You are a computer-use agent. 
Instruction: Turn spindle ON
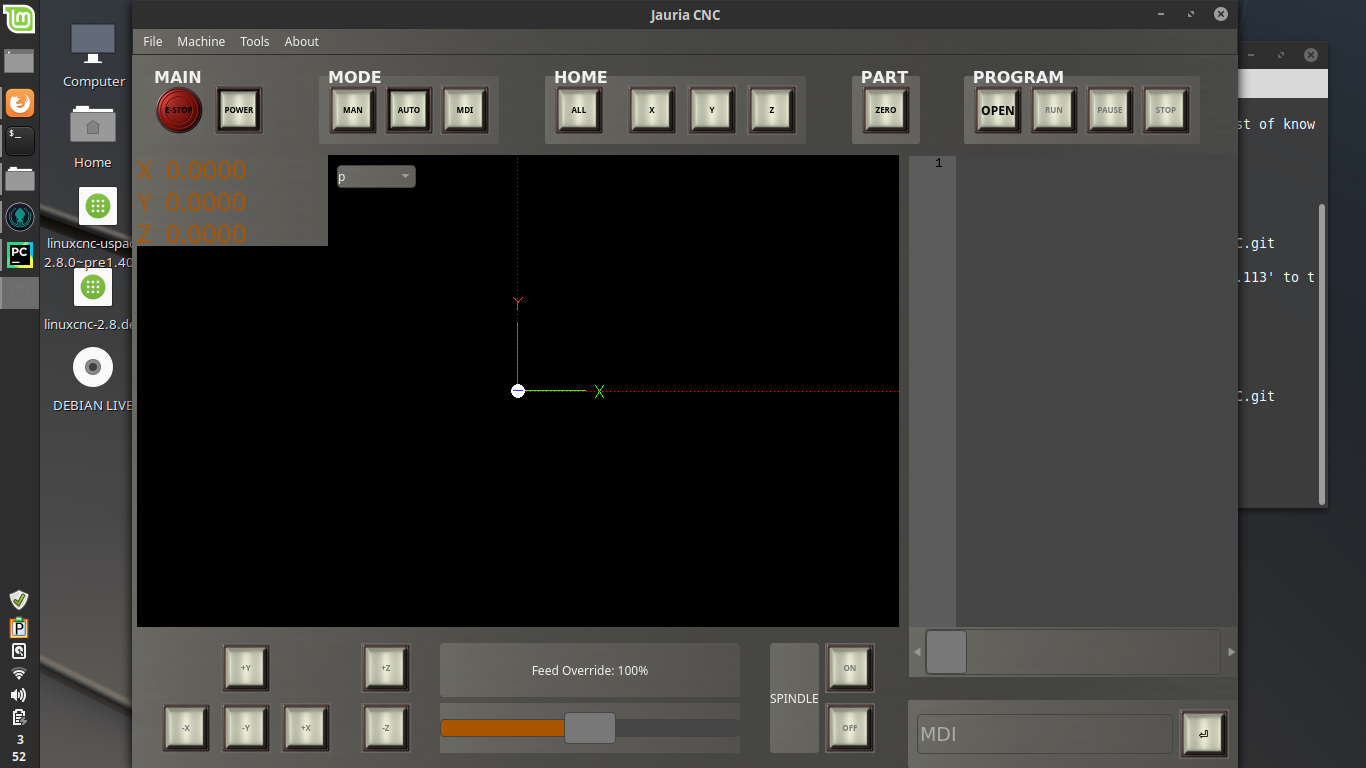coord(850,668)
